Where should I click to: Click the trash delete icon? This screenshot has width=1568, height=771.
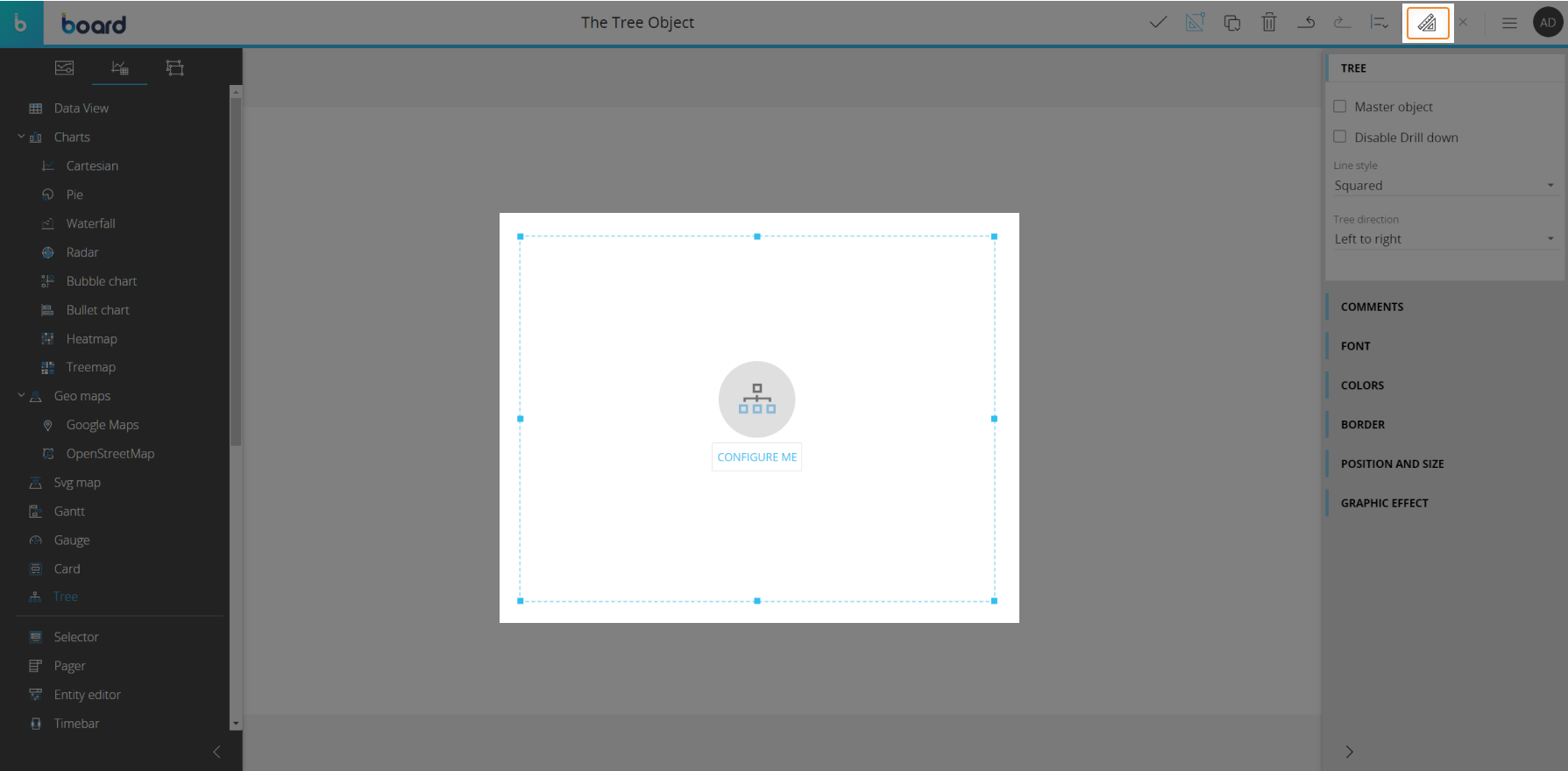[x=1268, y=23]
